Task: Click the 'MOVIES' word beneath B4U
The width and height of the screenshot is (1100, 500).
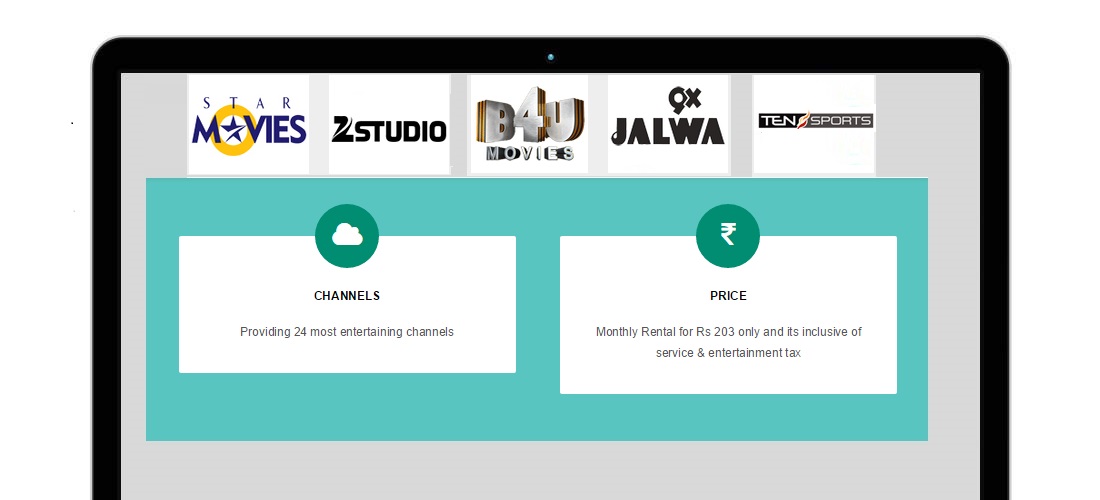Action: (530, 154)
